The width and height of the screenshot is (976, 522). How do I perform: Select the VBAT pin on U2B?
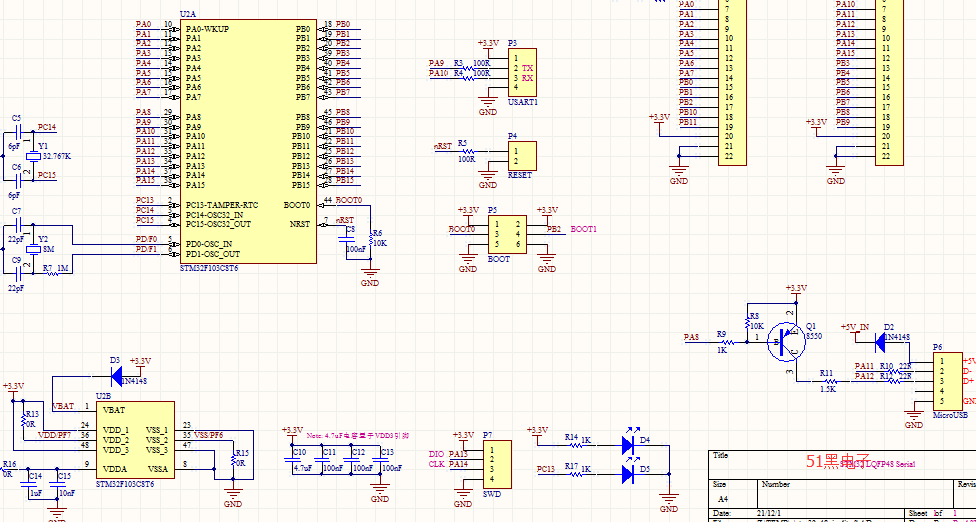(x=113, y=411)
